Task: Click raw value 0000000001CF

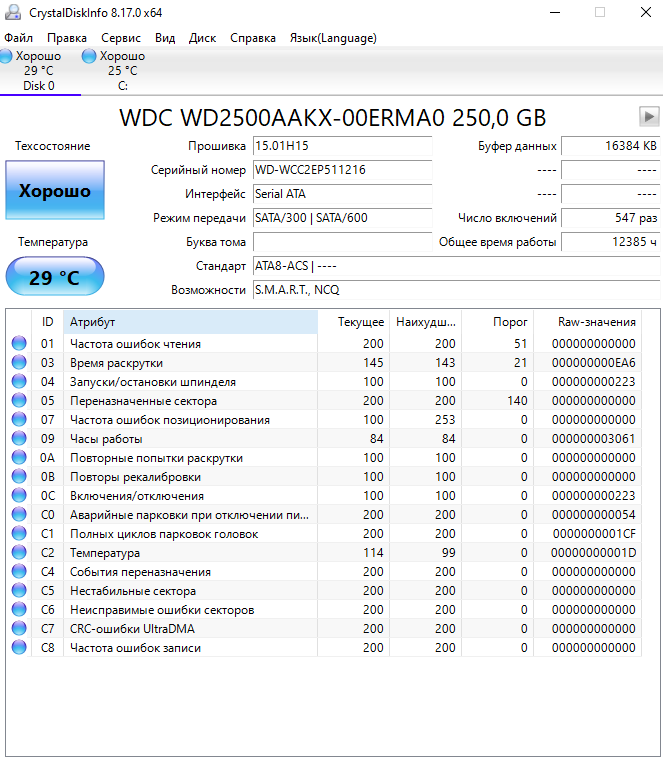Action: point(594,534)
